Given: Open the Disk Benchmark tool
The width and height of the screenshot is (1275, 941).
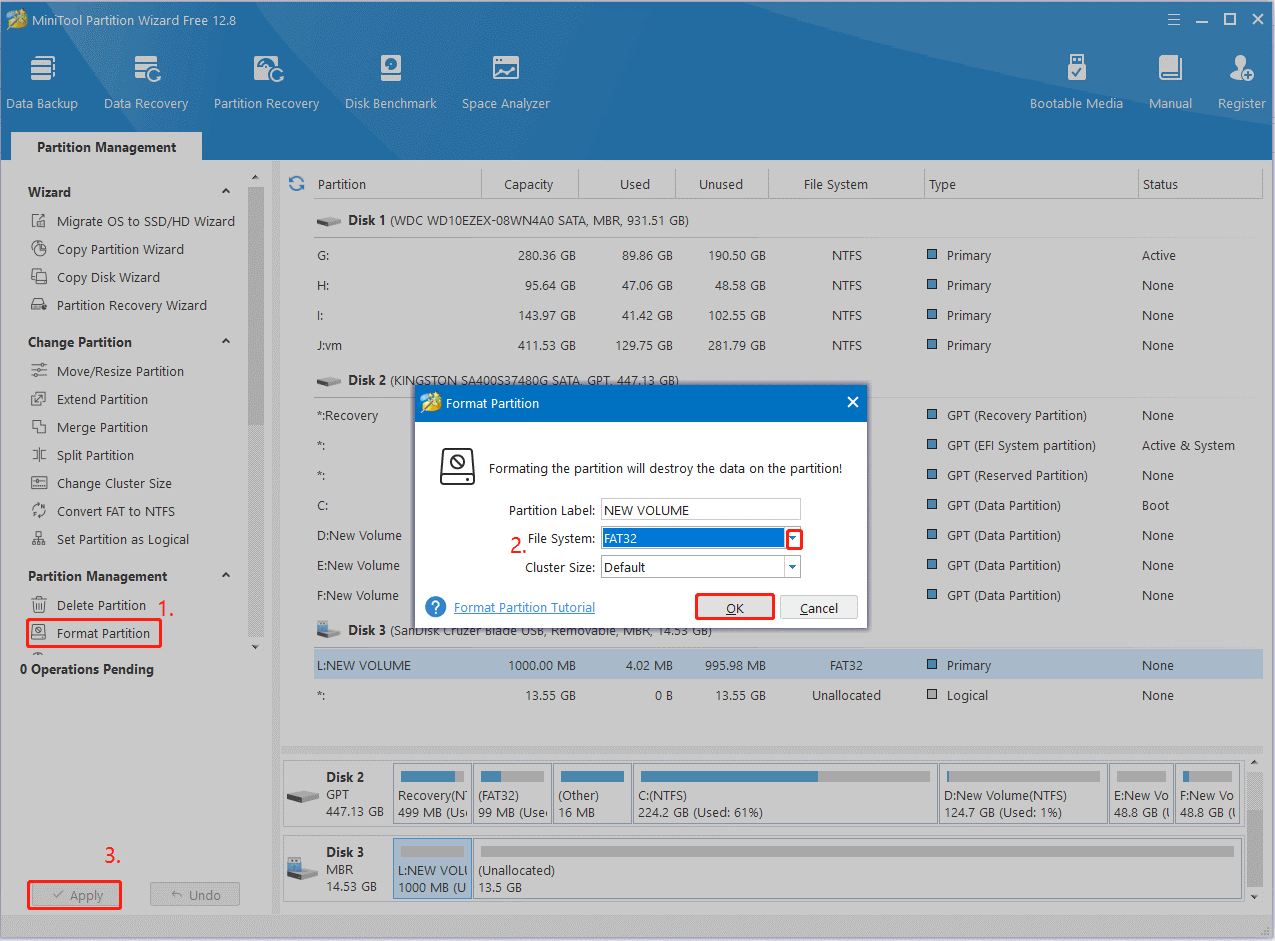Looking at the screenshot, I should pyautogui.click(x=391, y=82).
